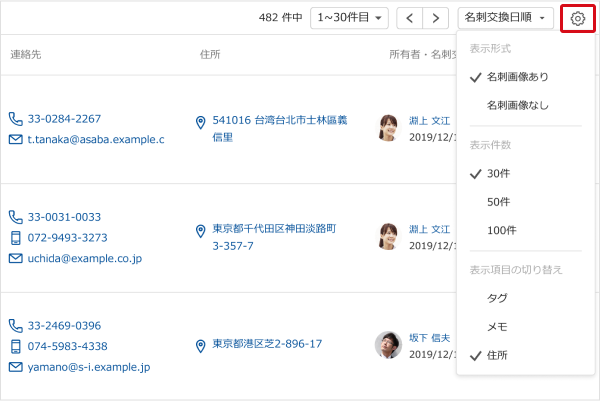Select 名刺画像あり display format

(517, 77)
